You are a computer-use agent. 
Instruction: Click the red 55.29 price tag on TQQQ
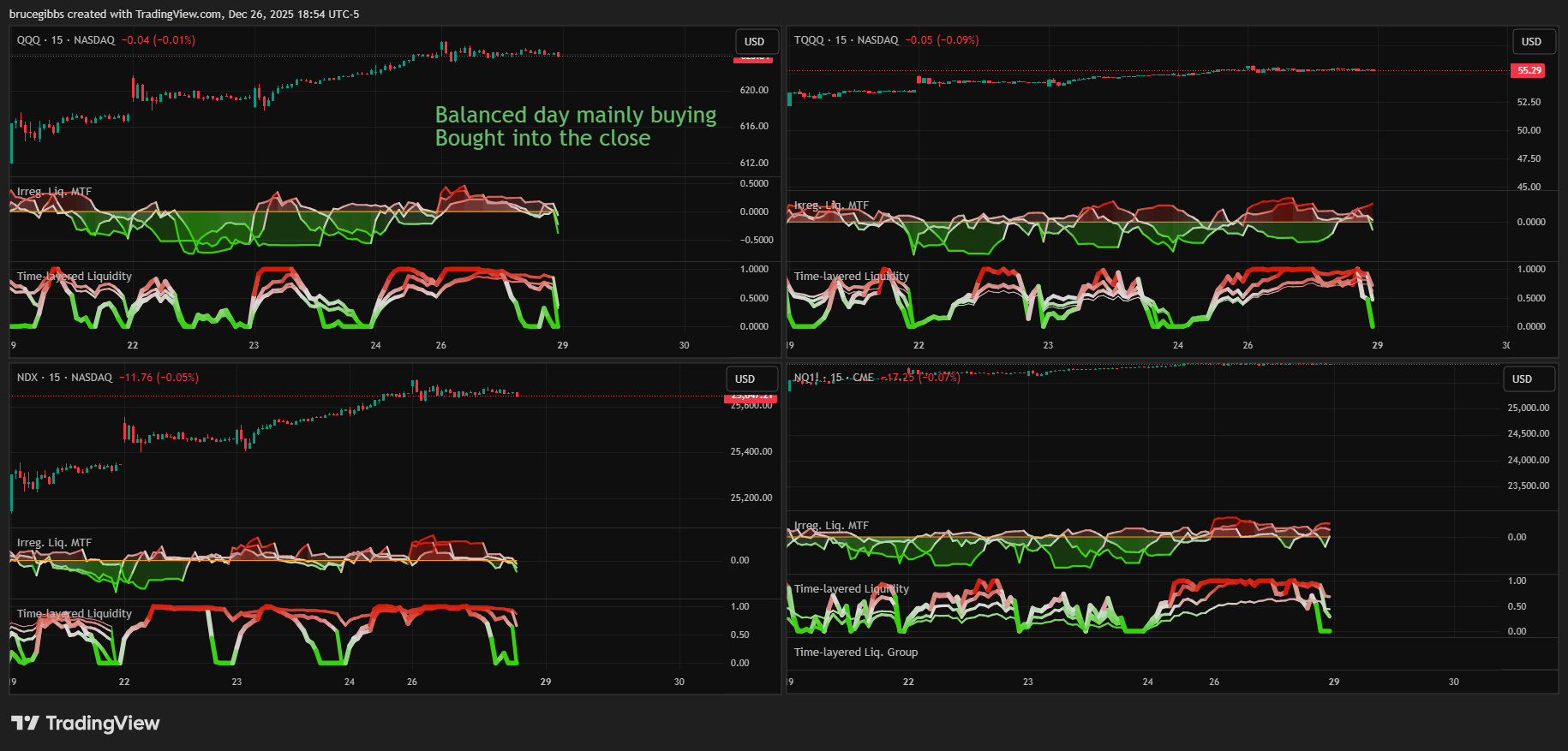1529,70
